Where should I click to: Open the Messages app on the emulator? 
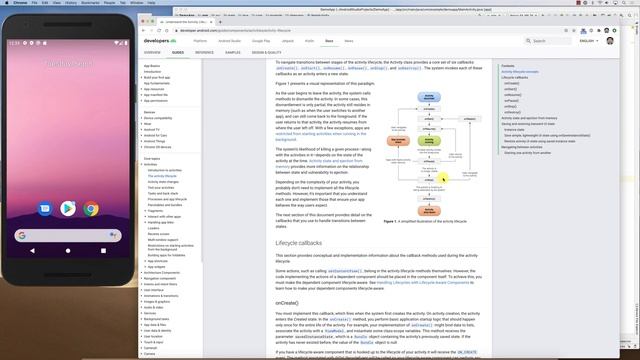[45, 209]
